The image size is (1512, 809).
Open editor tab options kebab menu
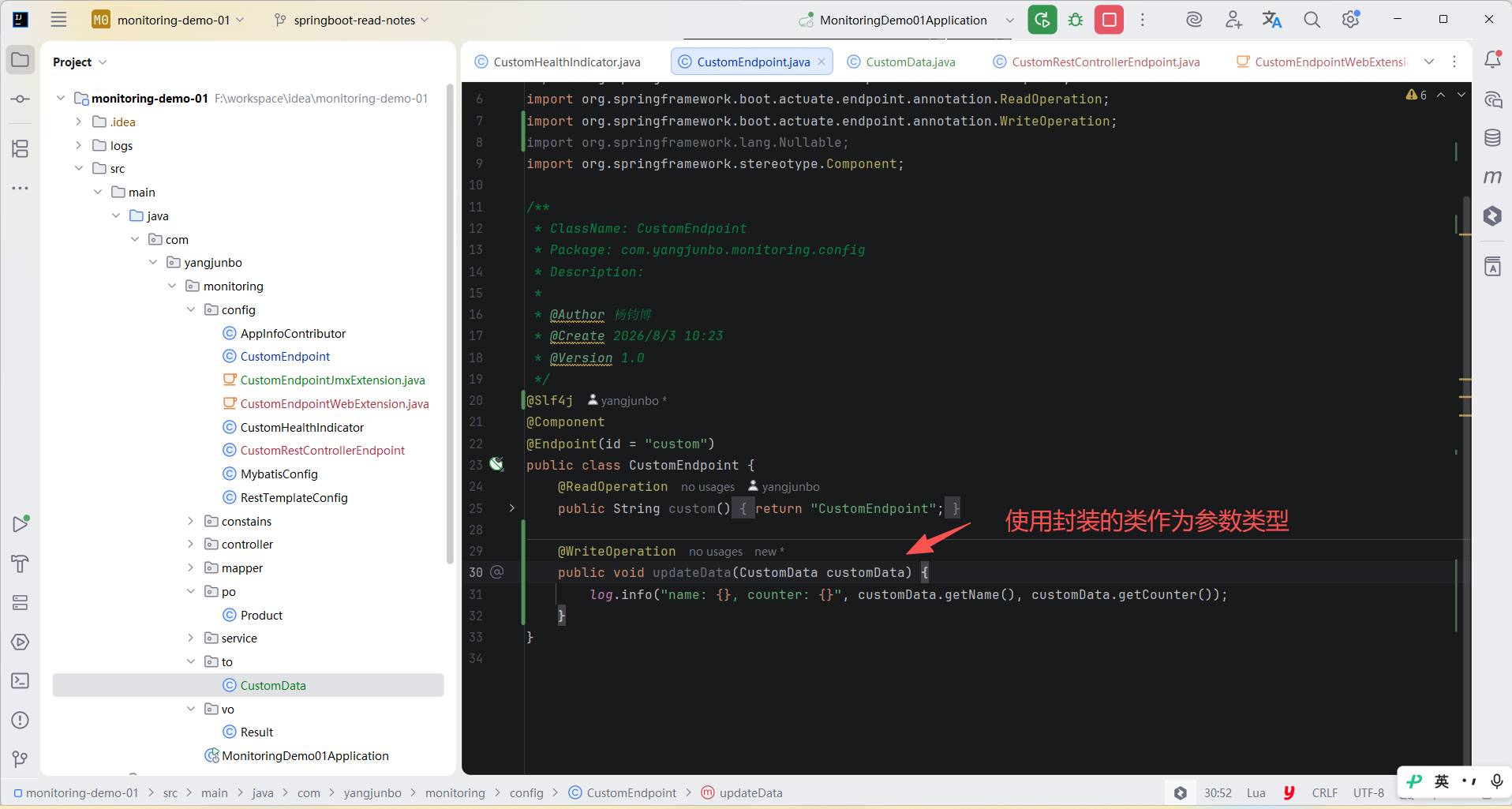pos(1454,62)
